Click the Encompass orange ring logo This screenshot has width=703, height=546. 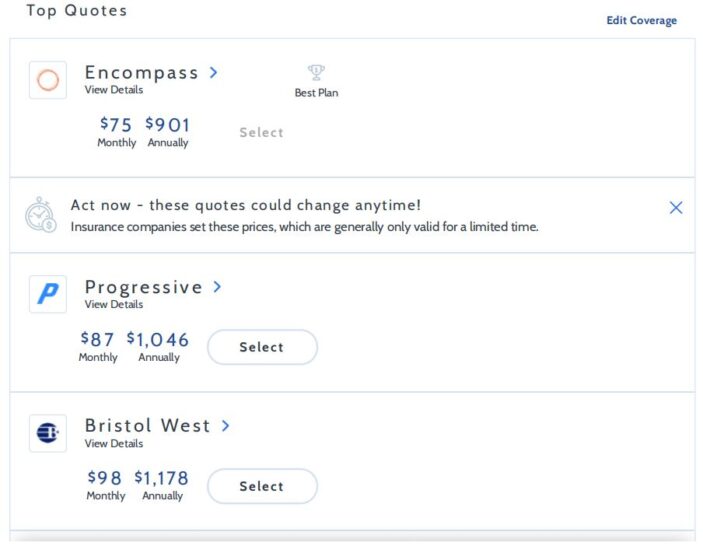[x=48, y=80]
